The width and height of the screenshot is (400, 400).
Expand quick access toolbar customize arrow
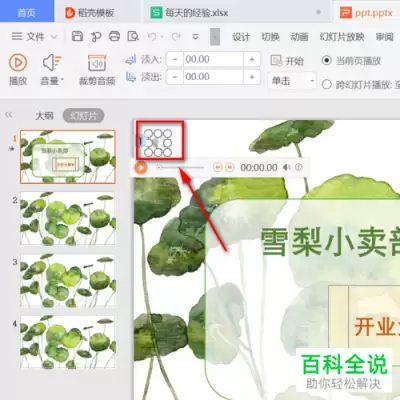pos(195,36)
